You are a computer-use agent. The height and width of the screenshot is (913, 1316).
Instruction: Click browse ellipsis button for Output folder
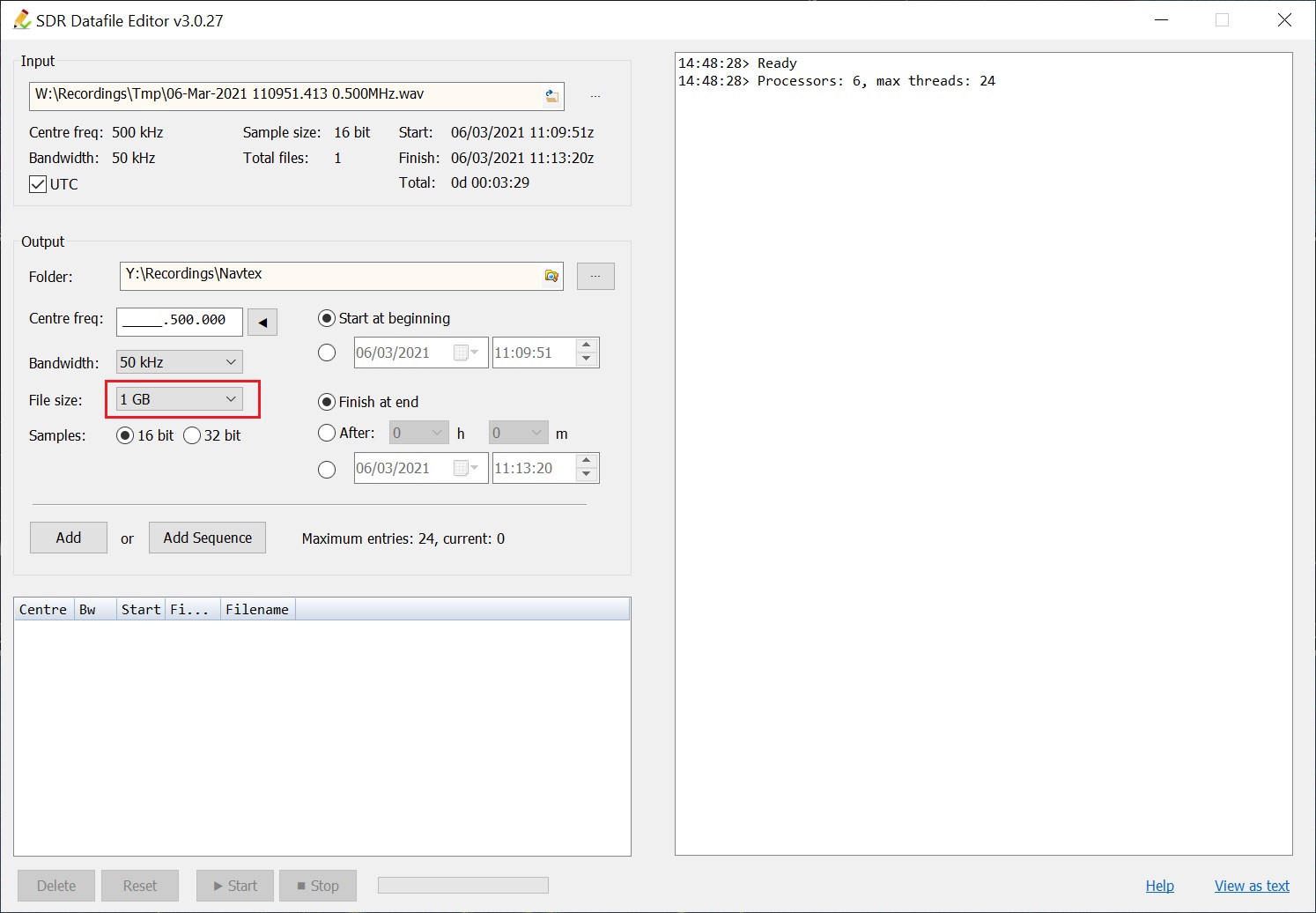[x=595, y=276]
